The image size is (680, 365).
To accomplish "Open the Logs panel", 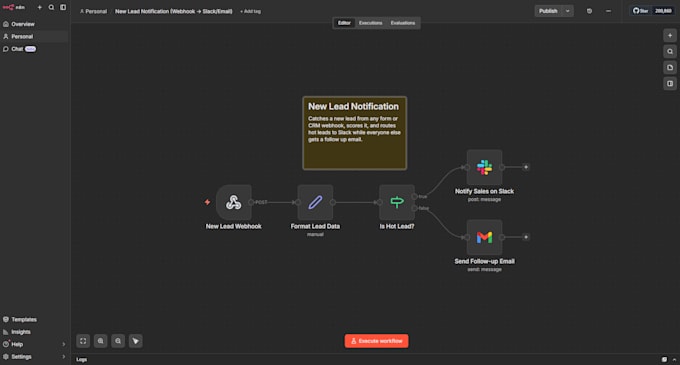I will [x=82, y=359].
